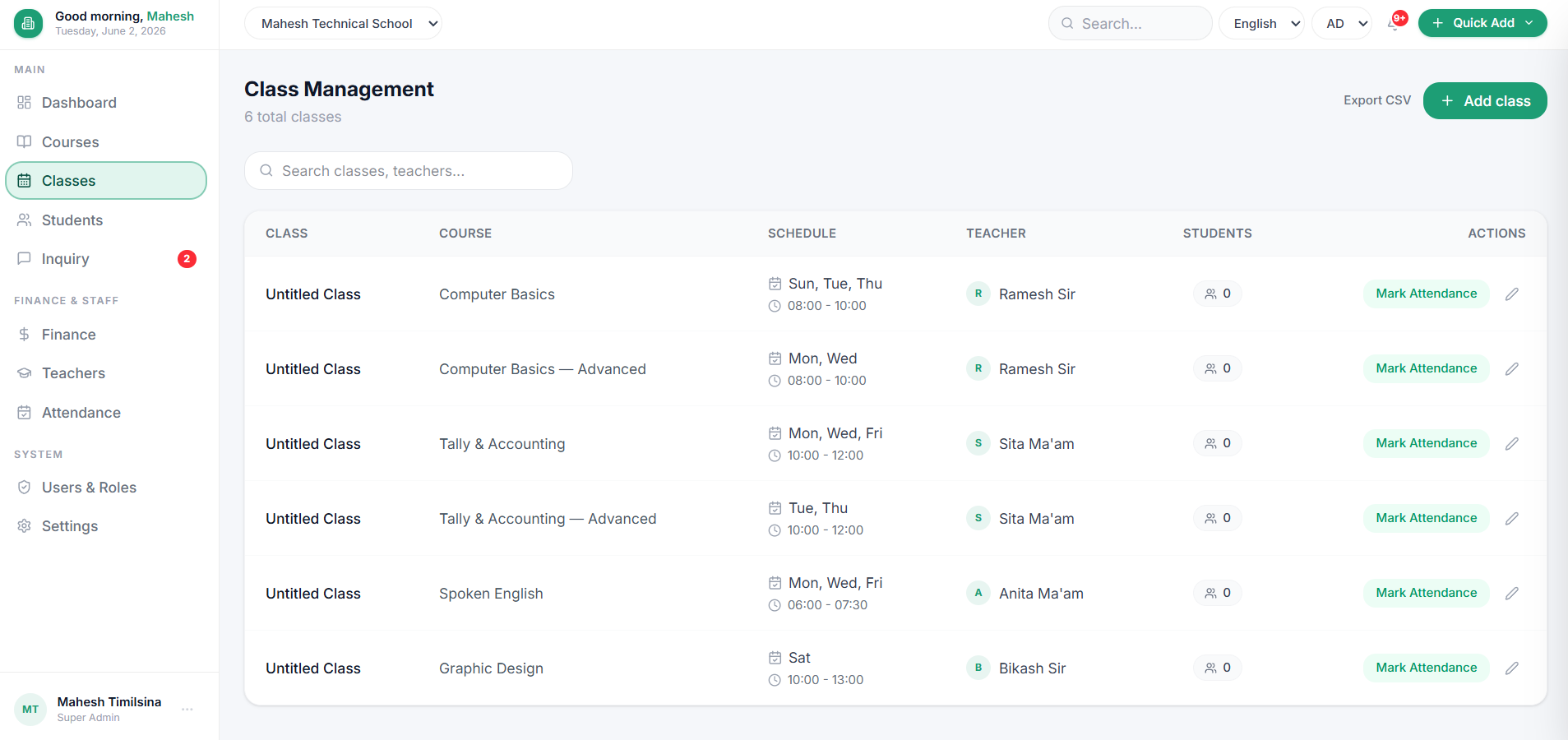Click the Mahesh Timilsina profile name
The image size is (1568, 740).
point(109,702)
